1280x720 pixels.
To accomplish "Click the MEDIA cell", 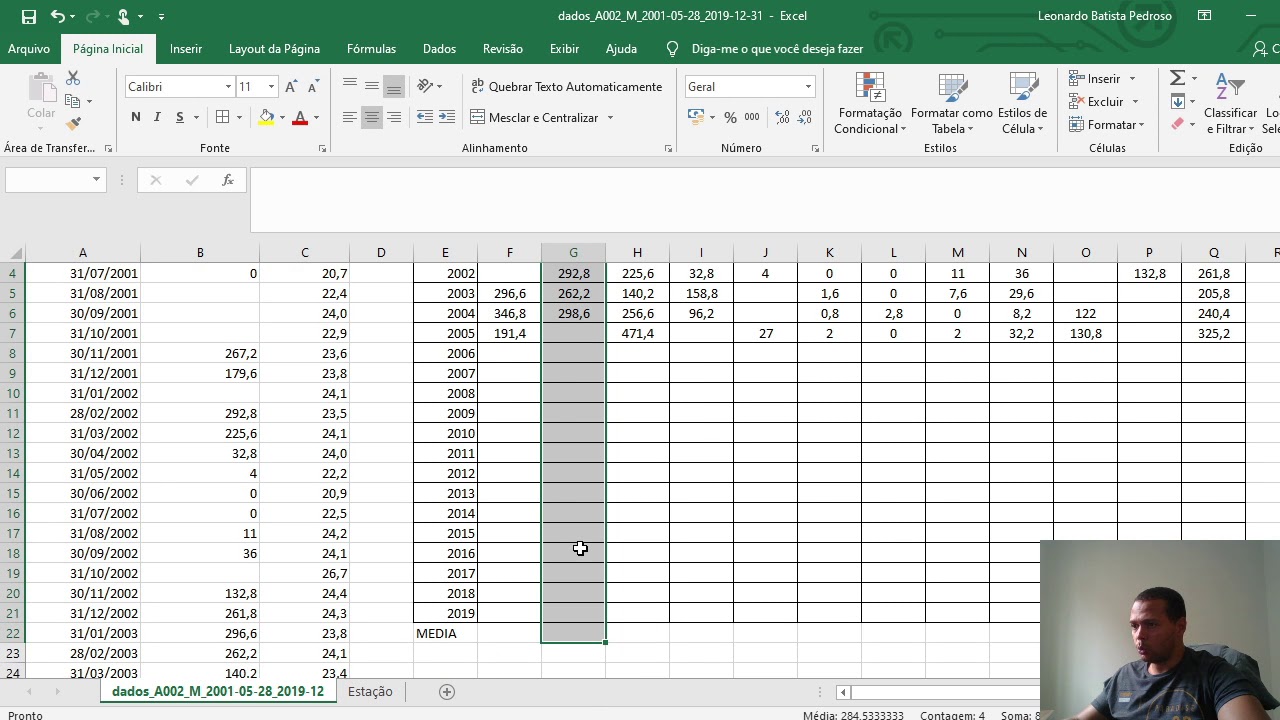I will tap(445, 633).
